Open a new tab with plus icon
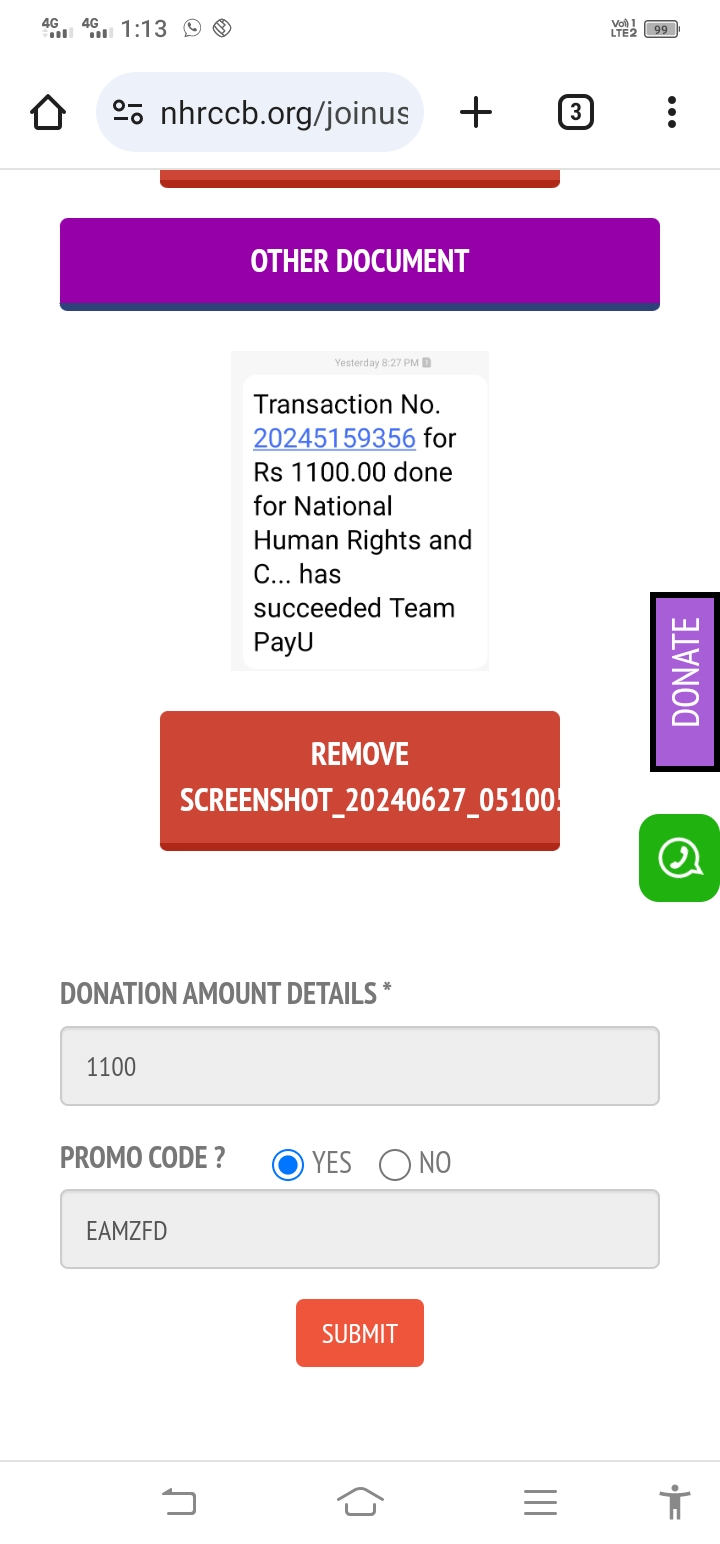Viewport: 720px width, 1544px height. [x=476, y=113]
